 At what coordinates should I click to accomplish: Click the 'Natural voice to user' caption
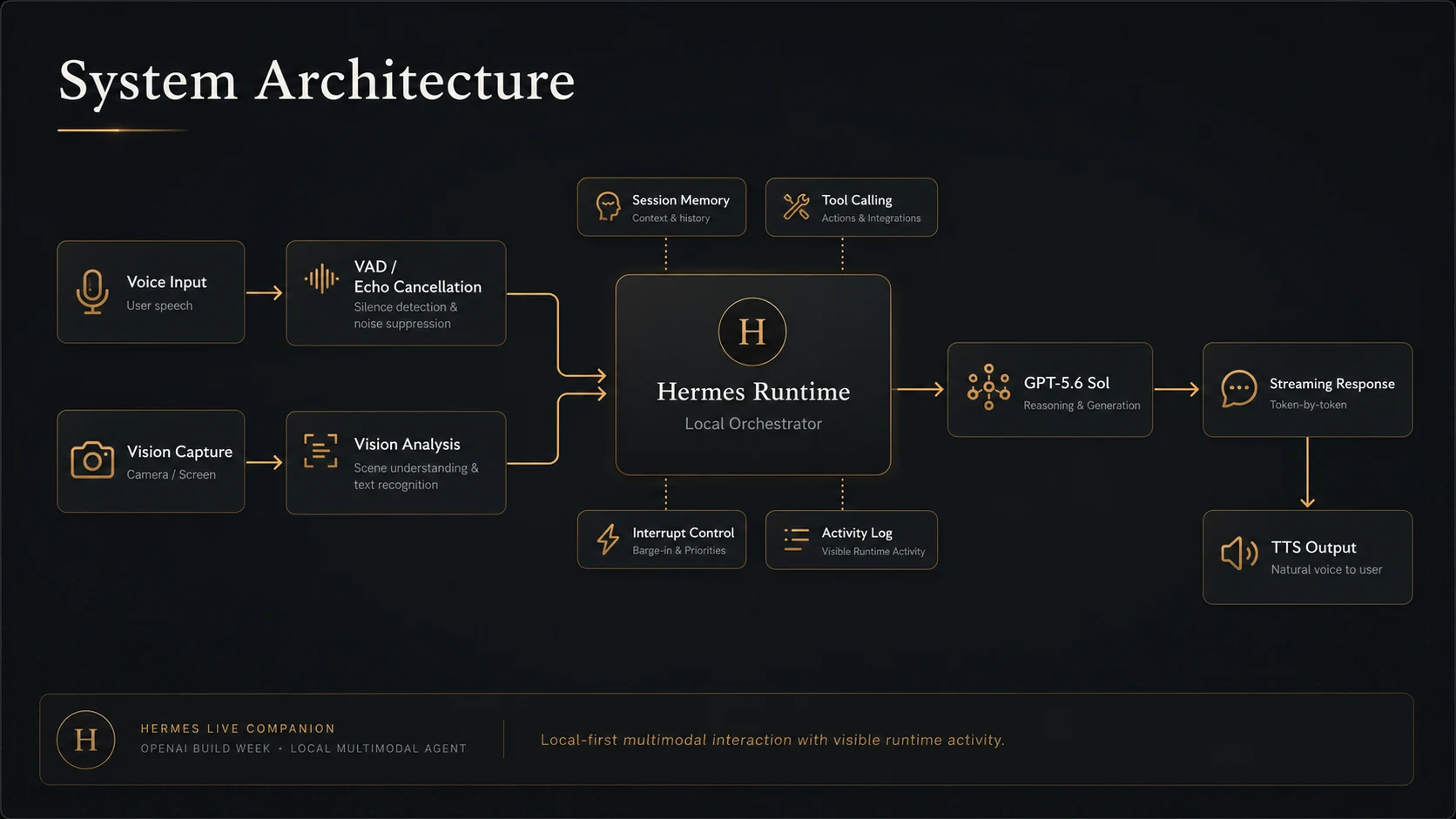click(x=1326, y=570)
